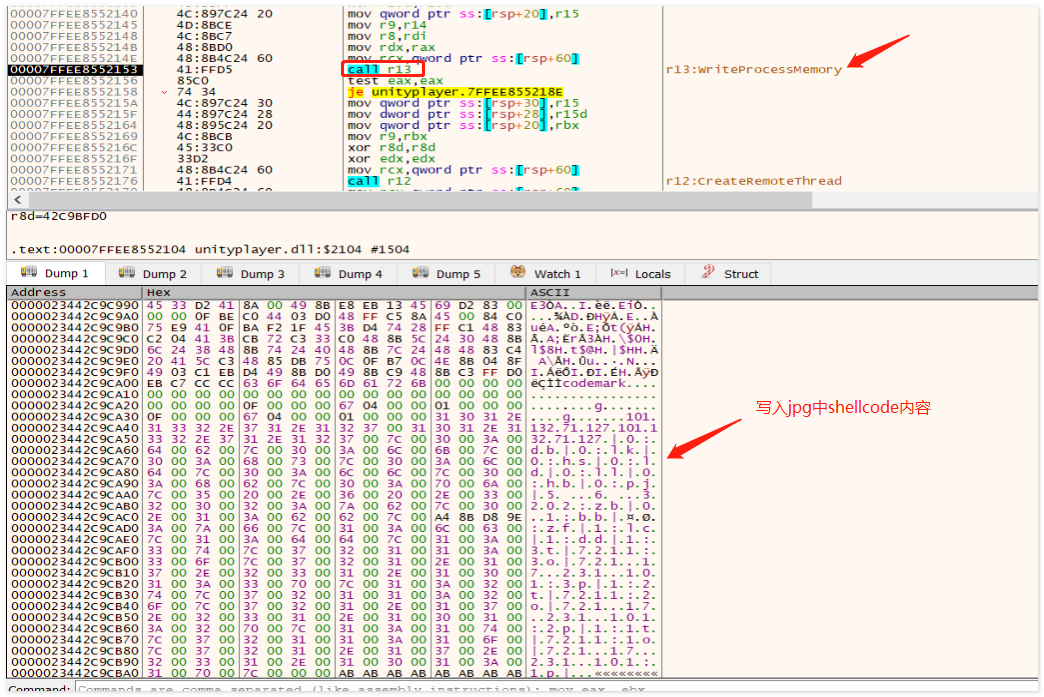
Task: Select highlighted address 00007FFEE8552153
Action: pos(74,69)
